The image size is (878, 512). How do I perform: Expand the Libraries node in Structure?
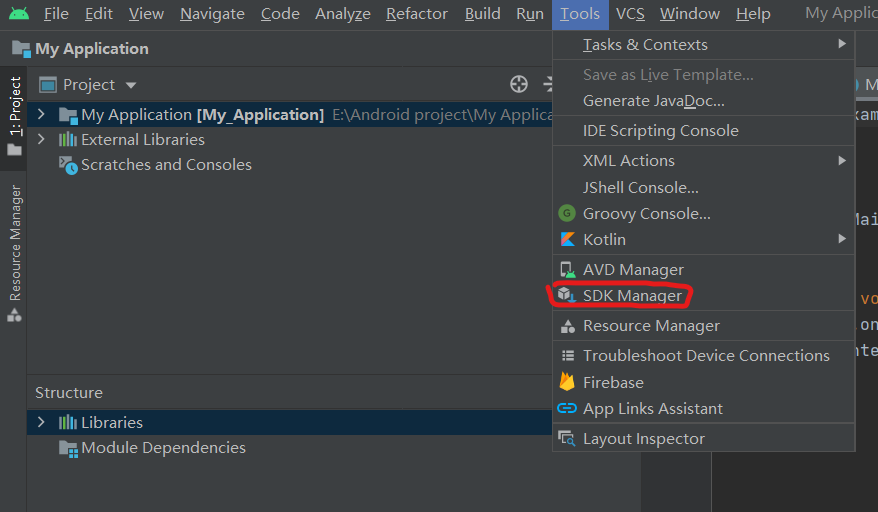click(x=41, y=422)
